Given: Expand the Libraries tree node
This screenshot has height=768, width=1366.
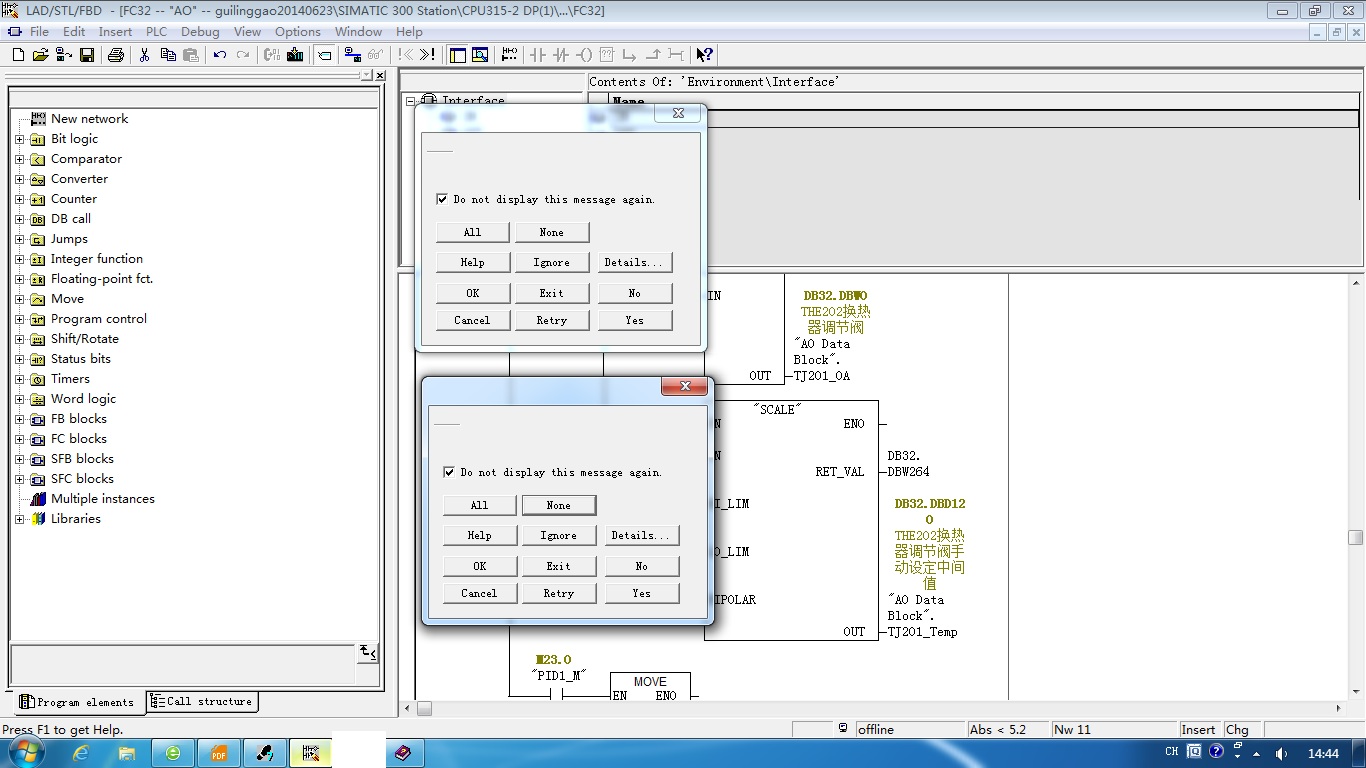Looking at the screenshot, I should point(19,519).
